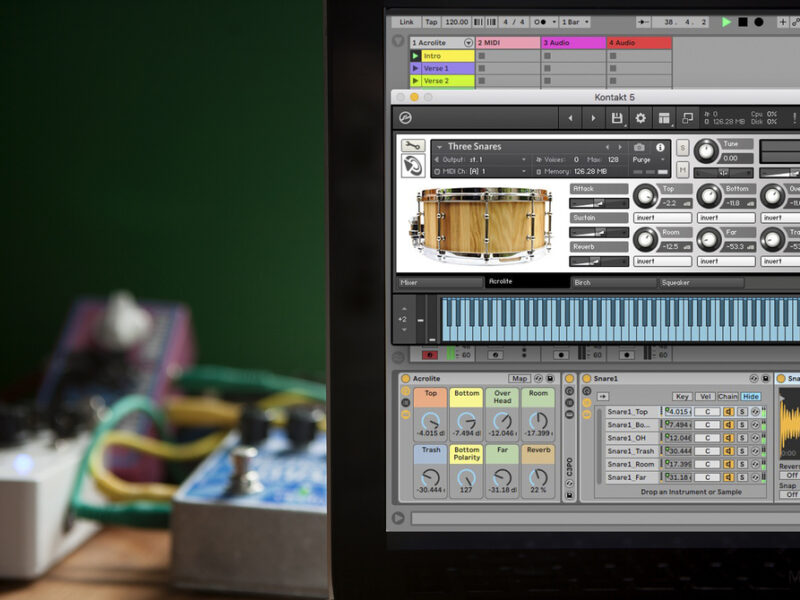Click the Map button in Acrolite rack
This screenshot has width=800, height=600.
519,379
